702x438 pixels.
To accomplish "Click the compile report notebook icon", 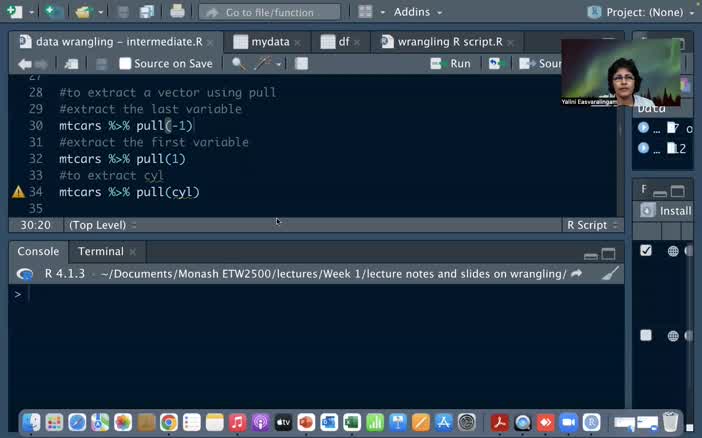I will coord(301,63).
